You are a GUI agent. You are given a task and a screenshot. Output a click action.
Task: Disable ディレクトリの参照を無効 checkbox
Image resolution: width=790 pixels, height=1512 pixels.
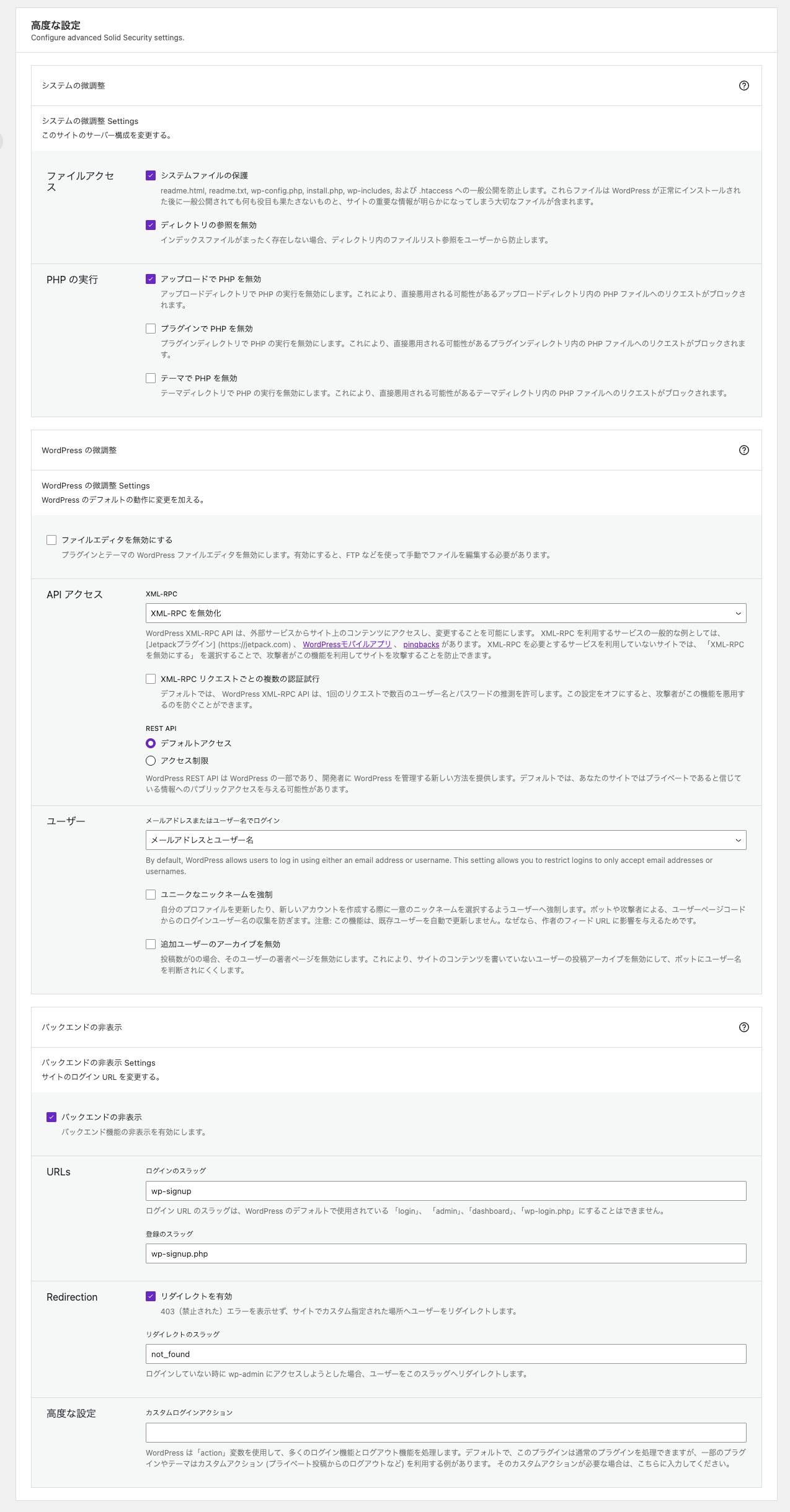(x=151, y=225)
